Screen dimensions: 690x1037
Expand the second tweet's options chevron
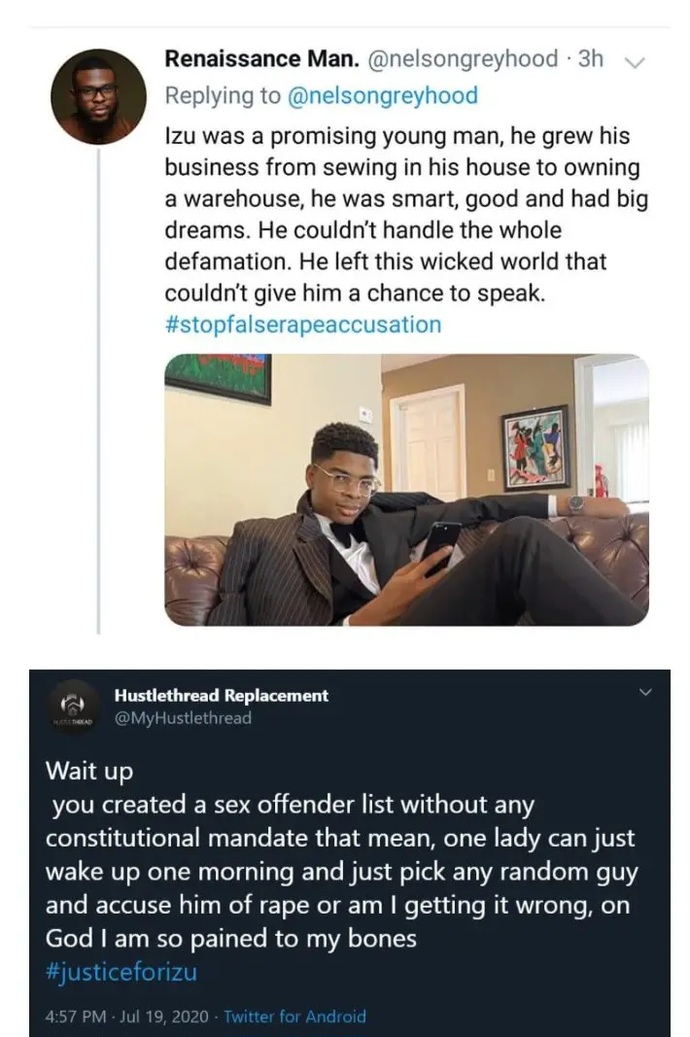644,690
